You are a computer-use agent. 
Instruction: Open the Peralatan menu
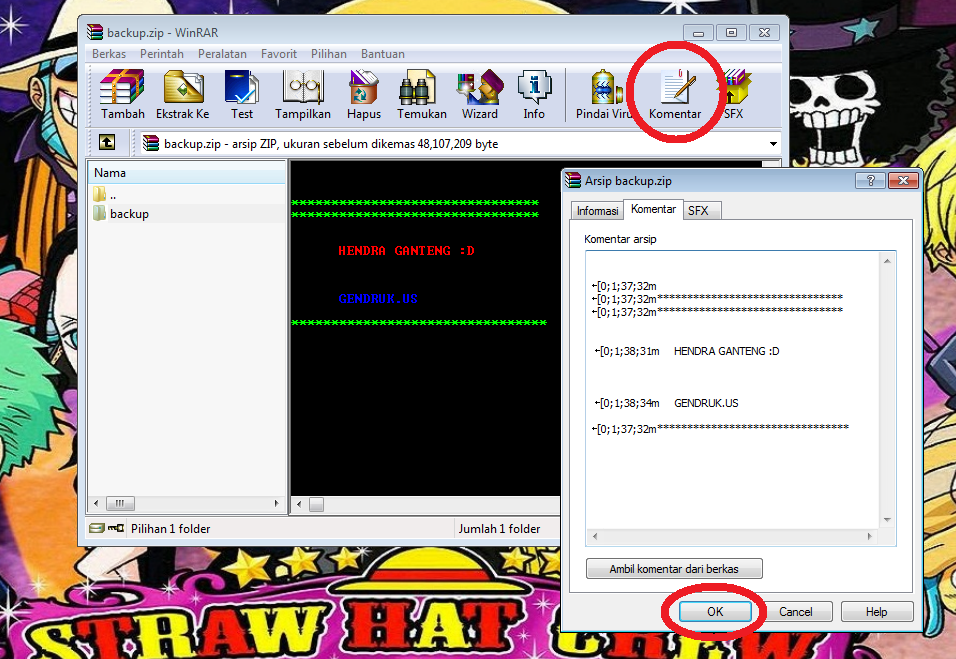click(222, 54)
